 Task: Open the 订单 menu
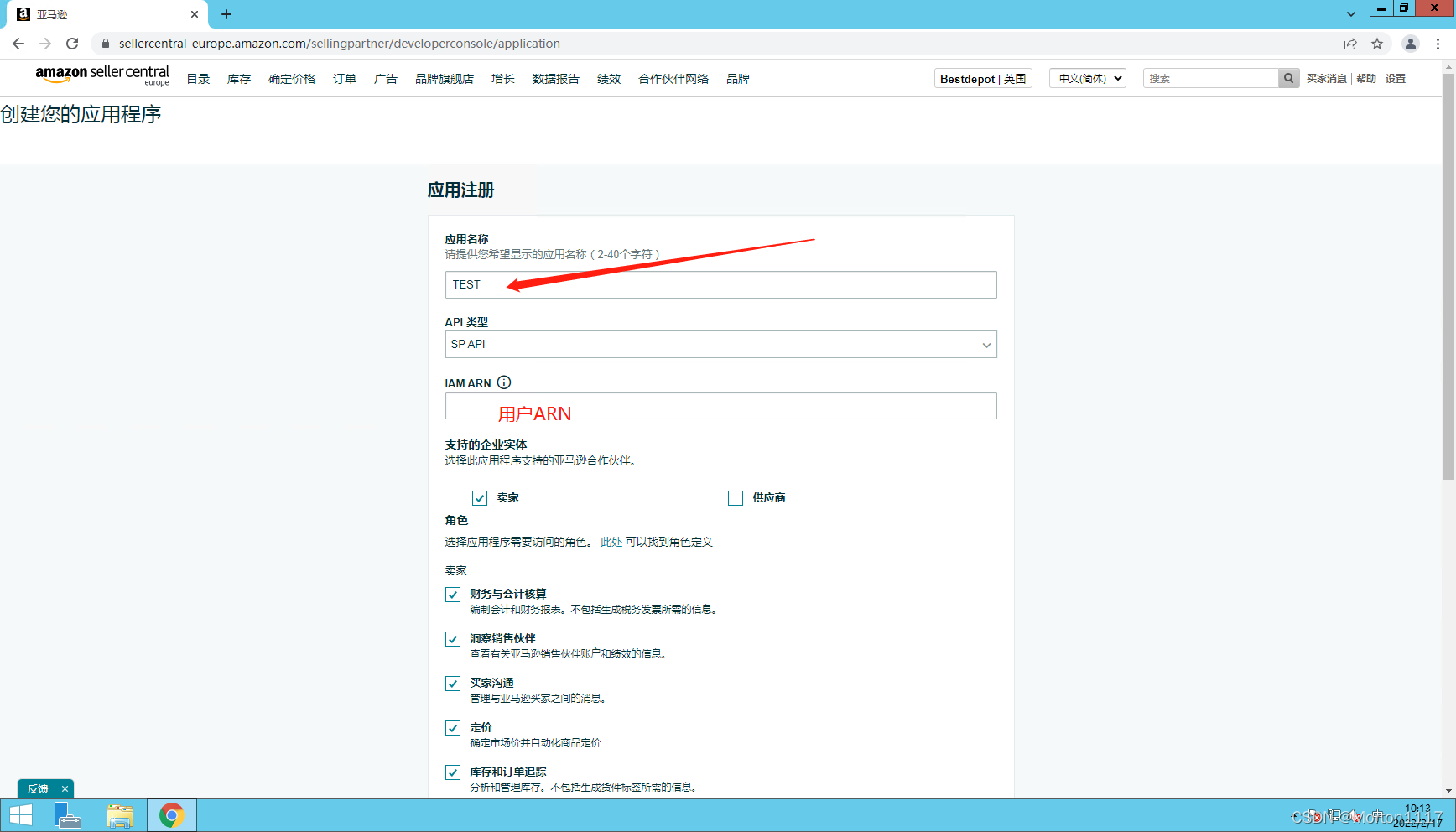pyautogui.click(x=345, y=79)
